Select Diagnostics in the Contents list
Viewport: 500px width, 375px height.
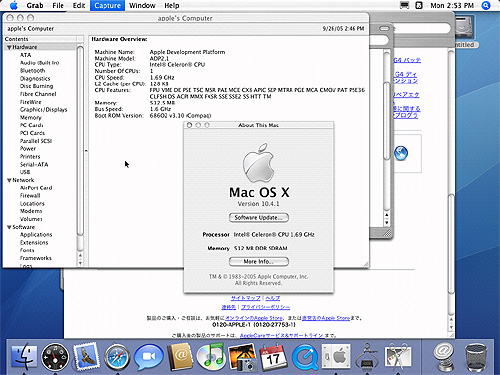(35, 78)
